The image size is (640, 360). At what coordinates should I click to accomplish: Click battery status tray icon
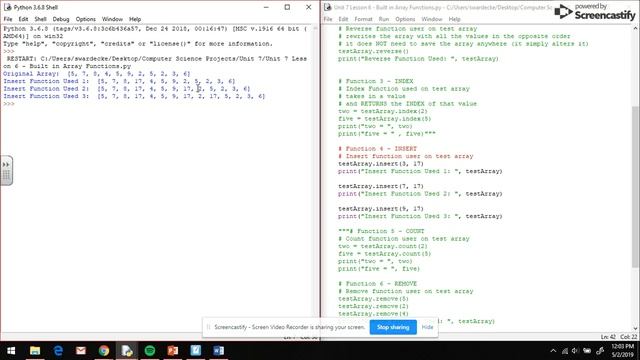[x=587, y=351]
